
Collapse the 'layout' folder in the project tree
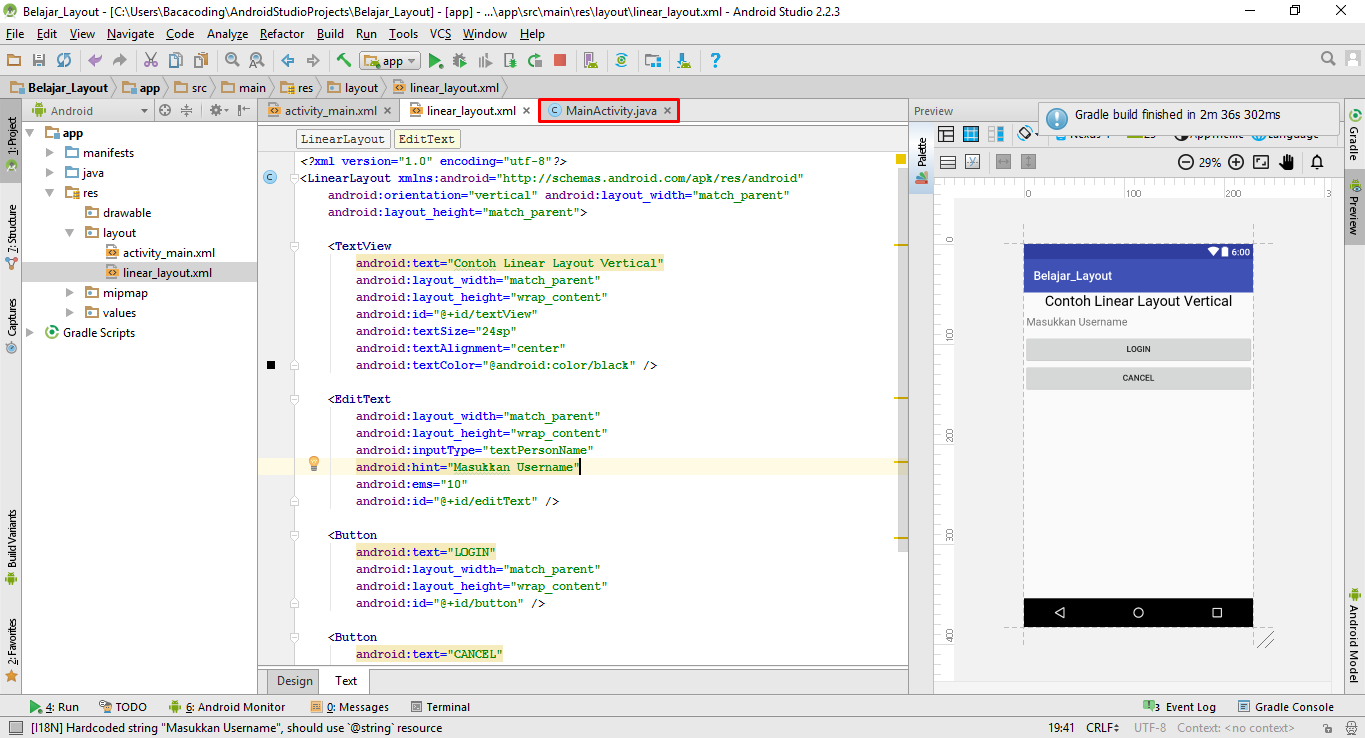tap(68, 232)
